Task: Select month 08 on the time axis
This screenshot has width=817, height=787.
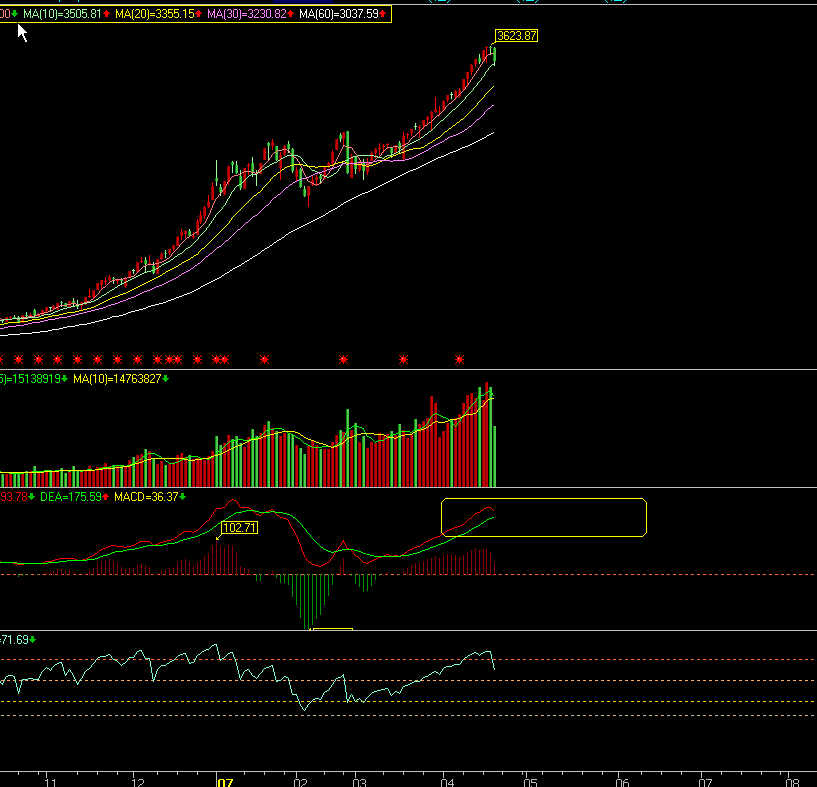Action: (793, 782)
